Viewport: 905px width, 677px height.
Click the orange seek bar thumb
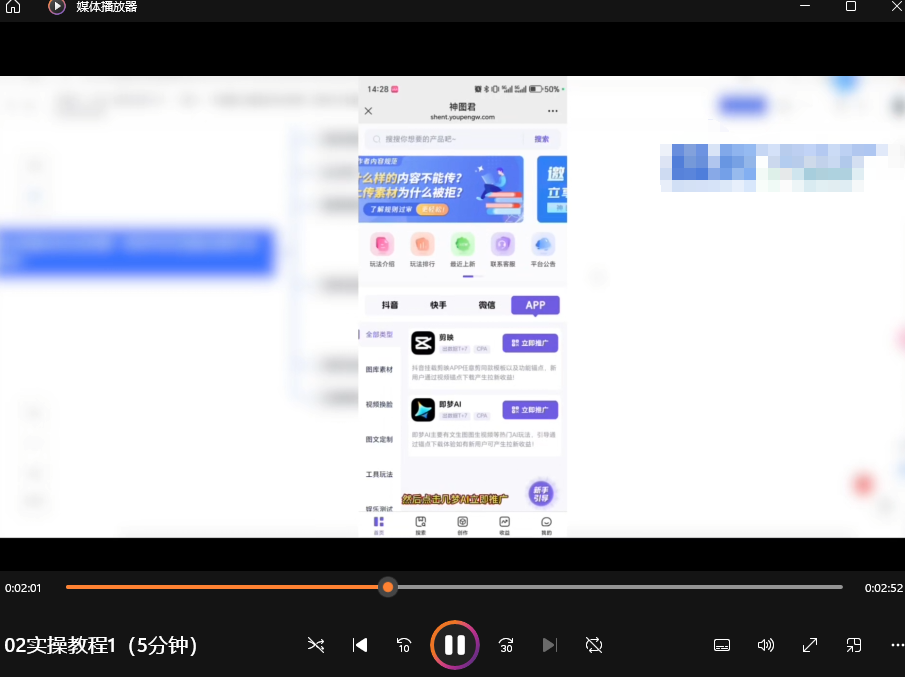coord(388,587)
